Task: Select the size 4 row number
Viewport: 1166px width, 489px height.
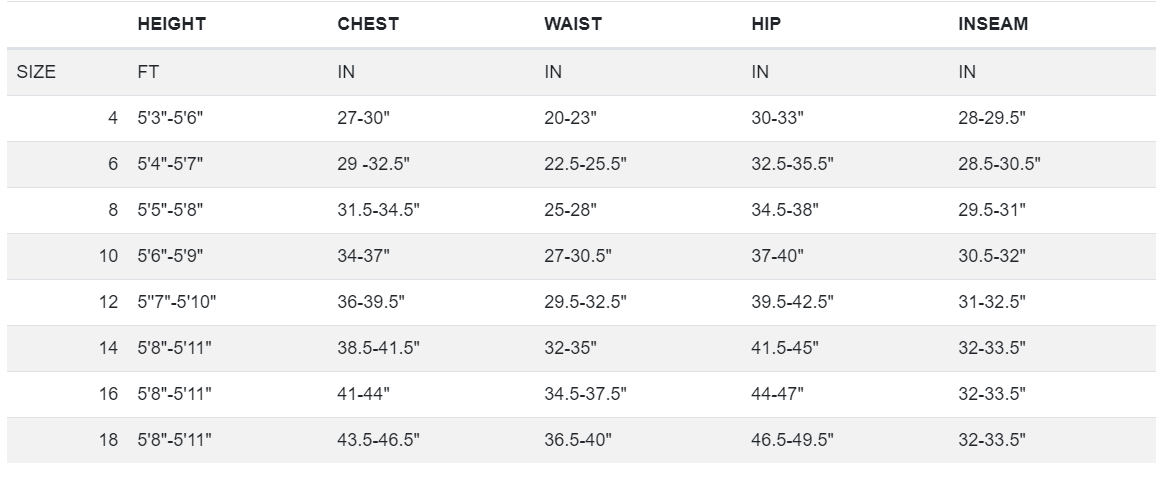Action: tap(112, 117)
